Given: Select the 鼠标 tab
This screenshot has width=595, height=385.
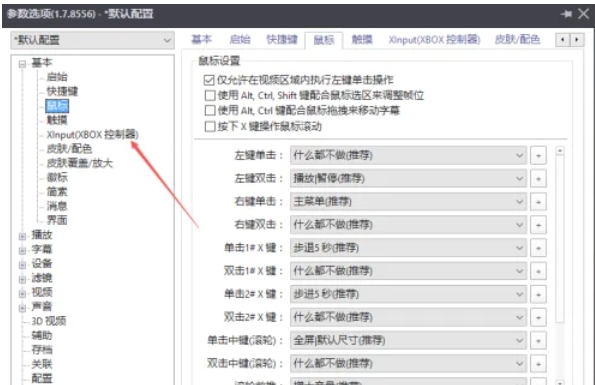Looking at the screenshot, I should coord(324,40).
